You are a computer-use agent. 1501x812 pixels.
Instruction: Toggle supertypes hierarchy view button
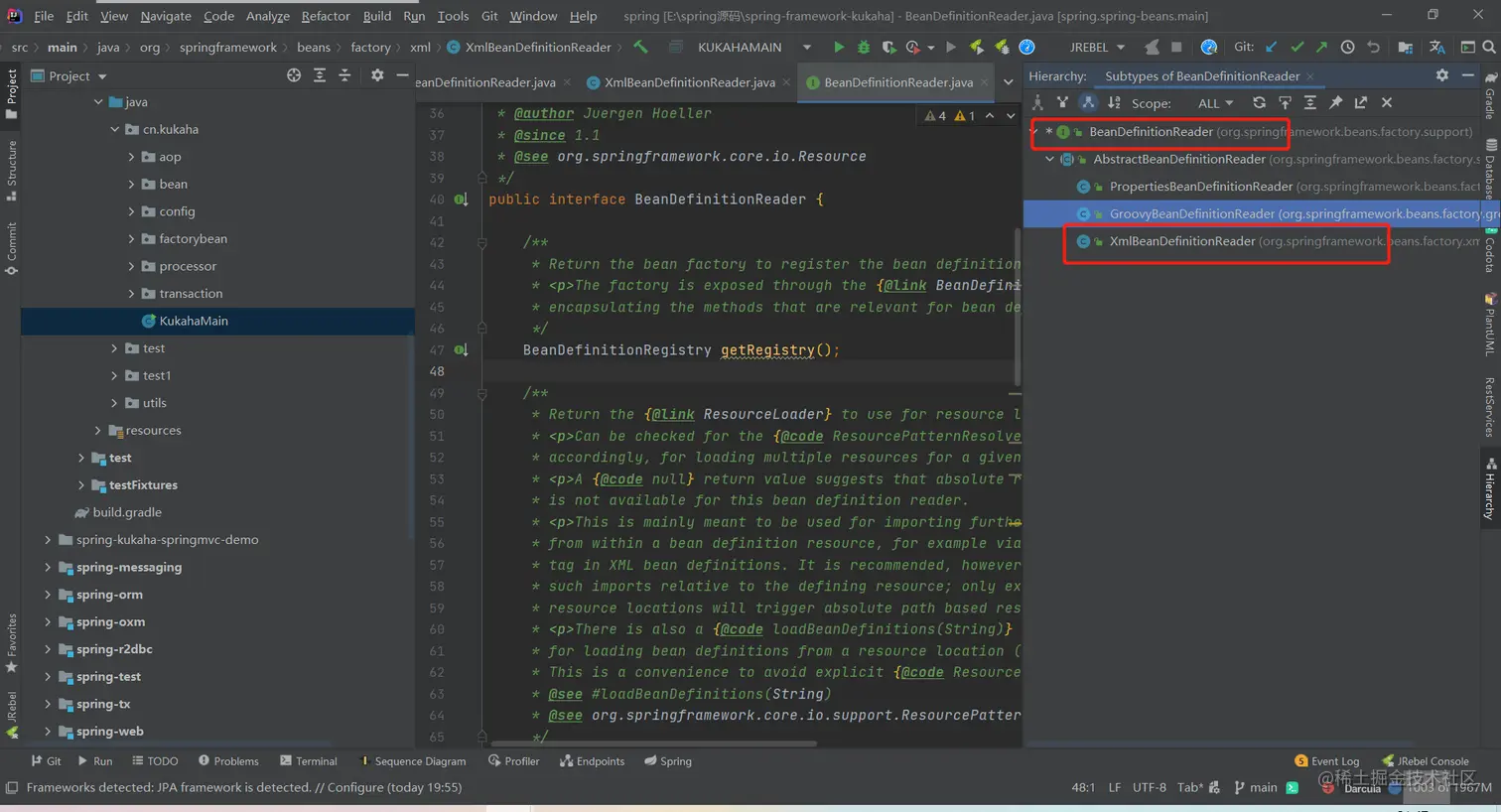point(1062,102)
